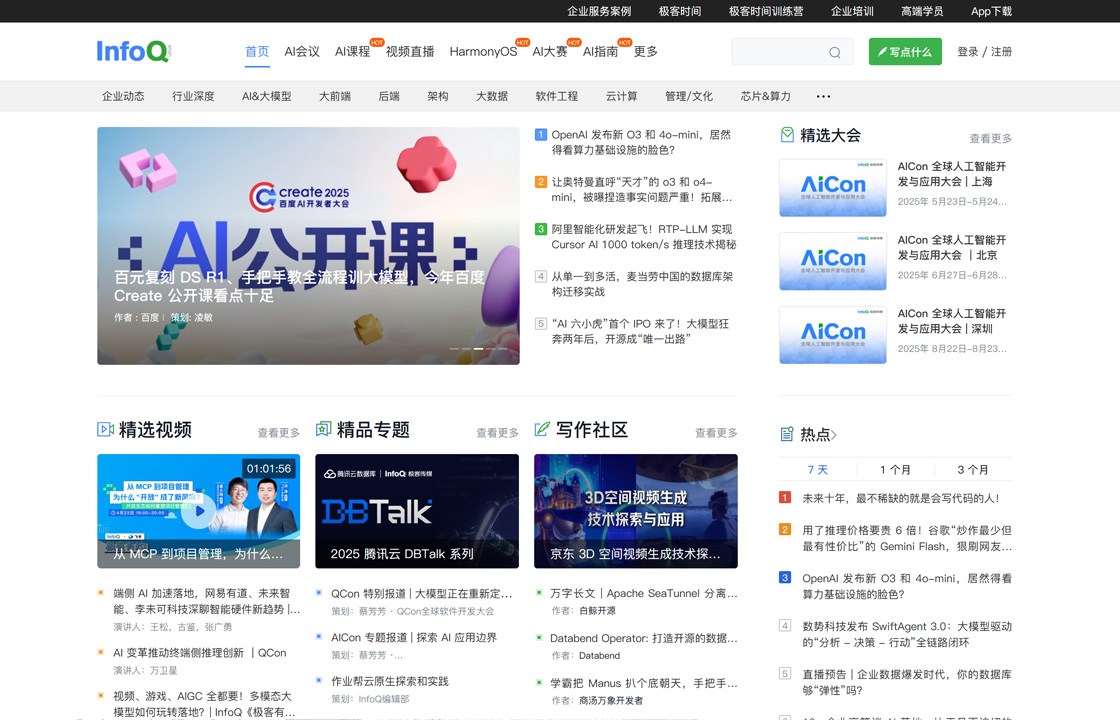The height and width of the screenshot is (720, 1120).
Task: Click the 精选大会 section icon
Action: 787,135
